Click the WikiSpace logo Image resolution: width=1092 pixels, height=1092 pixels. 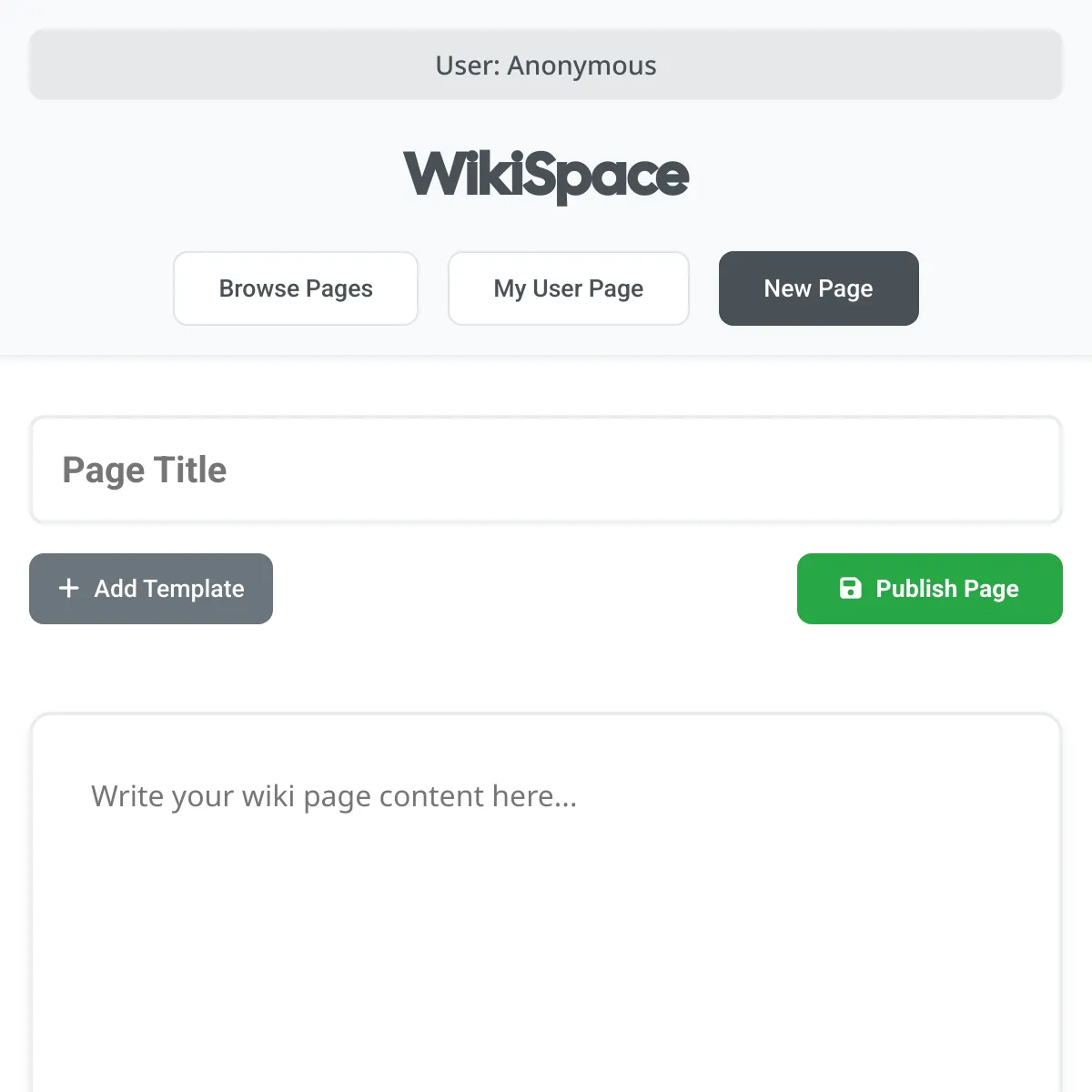[546, 177]
